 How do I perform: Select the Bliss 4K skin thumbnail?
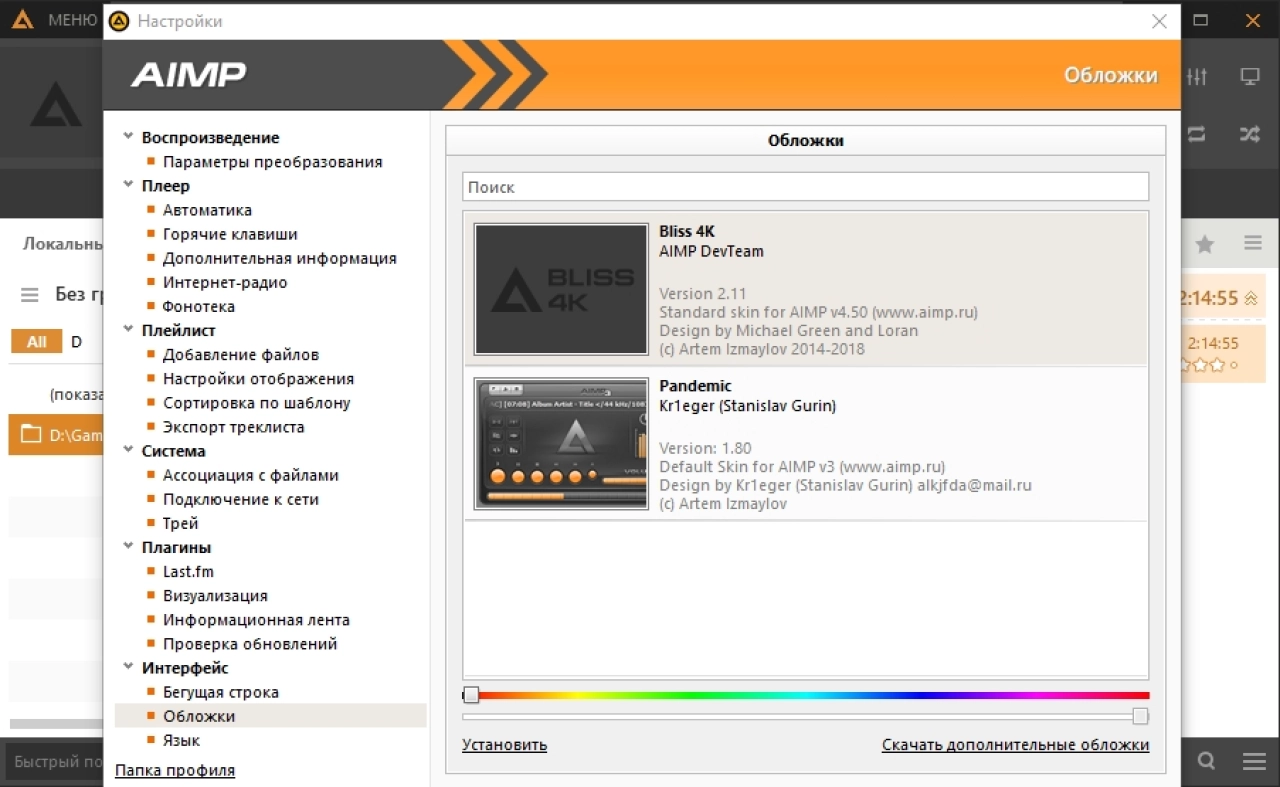point(561,289)
